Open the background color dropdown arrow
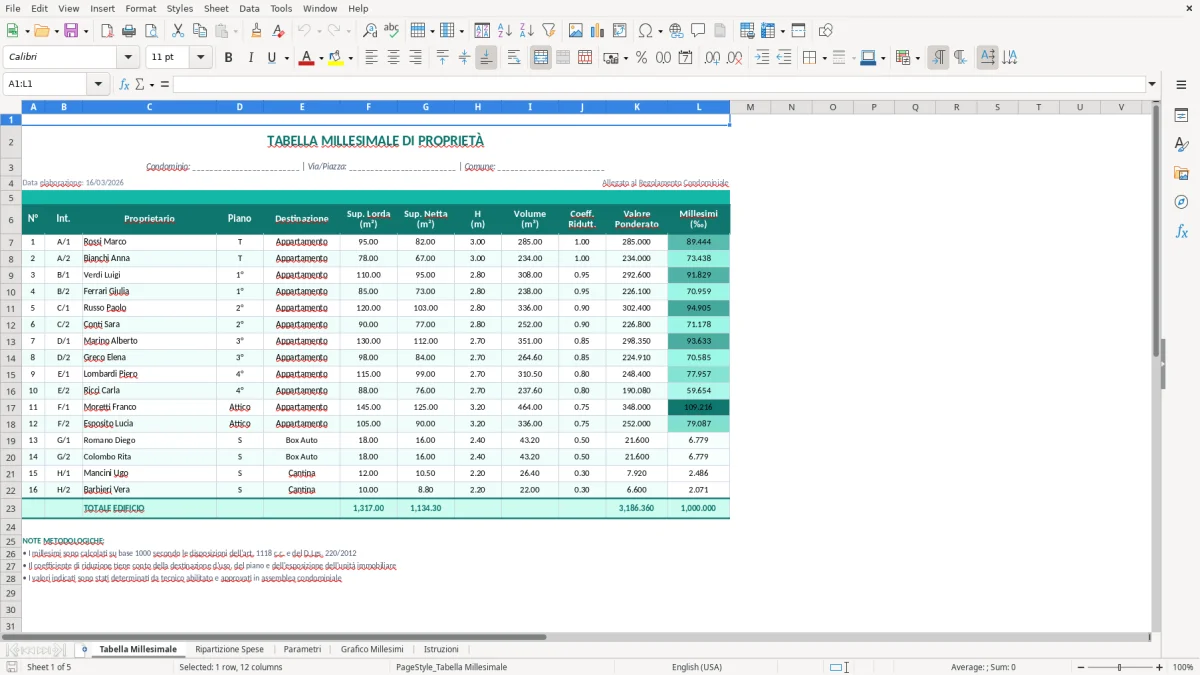Image resolution: width=1200 pixels, height=675 pixels. click(351, 58)
